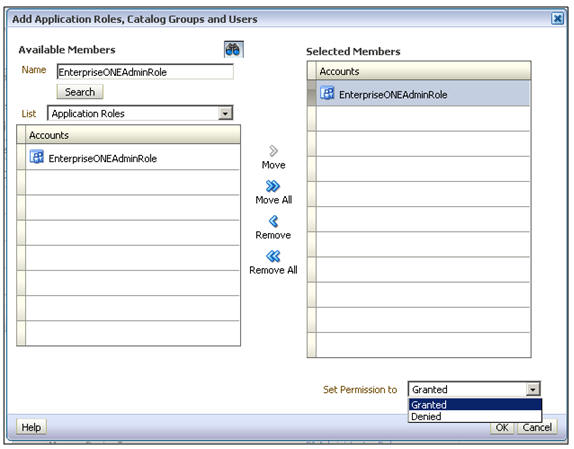Click role icon in Available Members list

tap(37, 157)
